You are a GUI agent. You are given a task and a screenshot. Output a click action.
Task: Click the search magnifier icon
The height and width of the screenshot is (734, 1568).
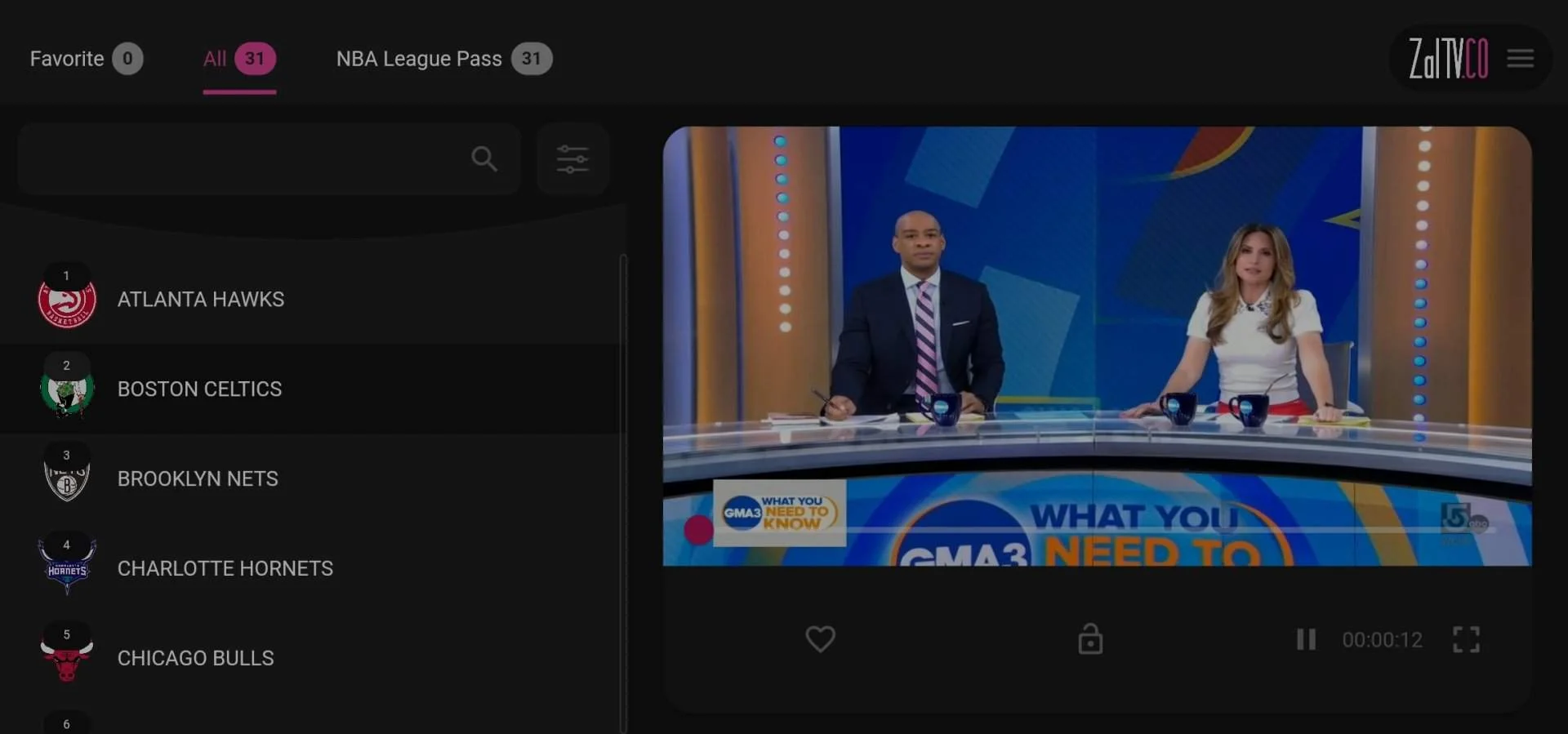pyautogui.click(x=484, y=158)
